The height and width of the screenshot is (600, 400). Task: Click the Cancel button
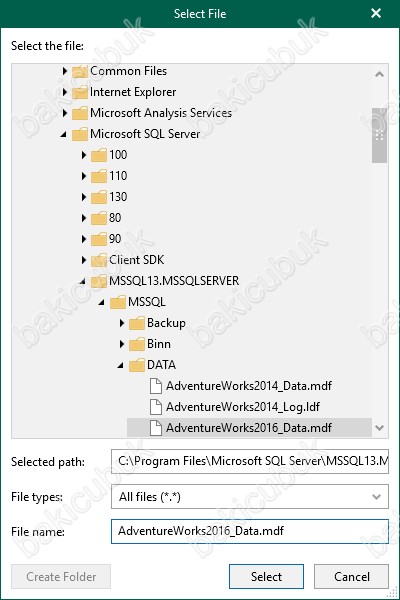tap(351, 577)
